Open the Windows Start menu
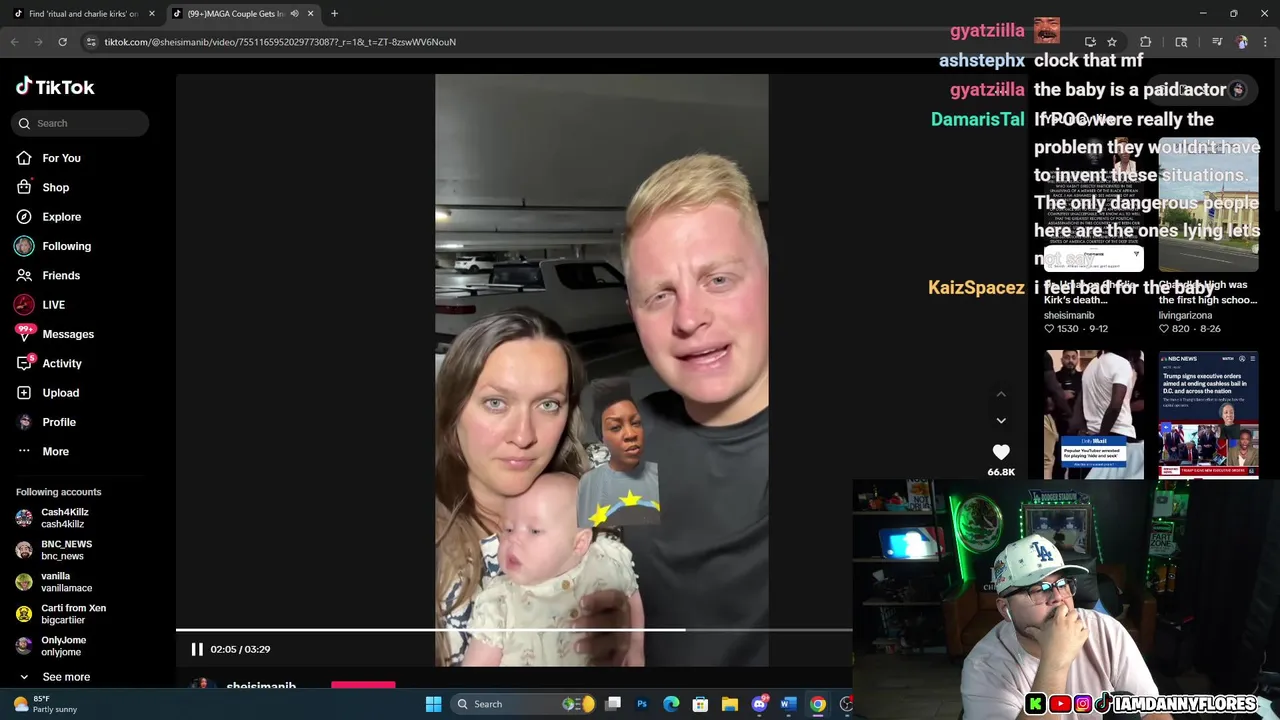This screenshot has width=1280, height=720. tap(433, 704)
